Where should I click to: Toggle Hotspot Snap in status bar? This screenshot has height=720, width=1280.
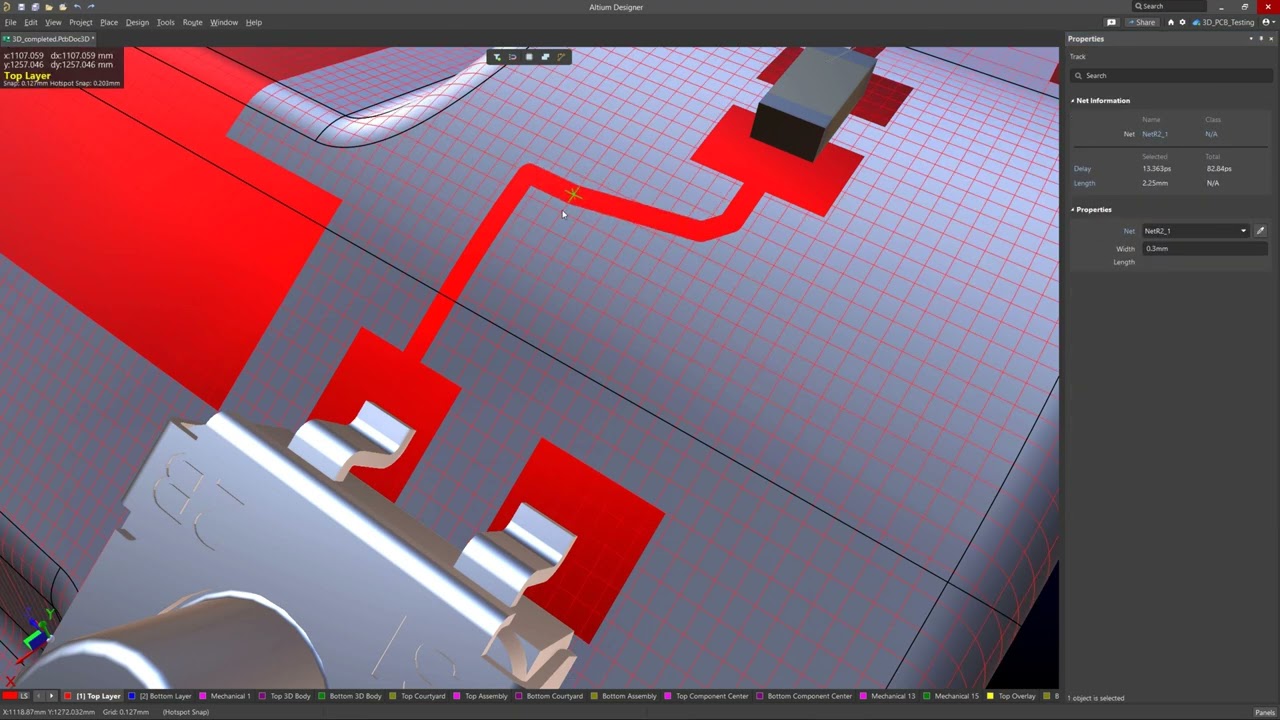(x=186, y=712)
